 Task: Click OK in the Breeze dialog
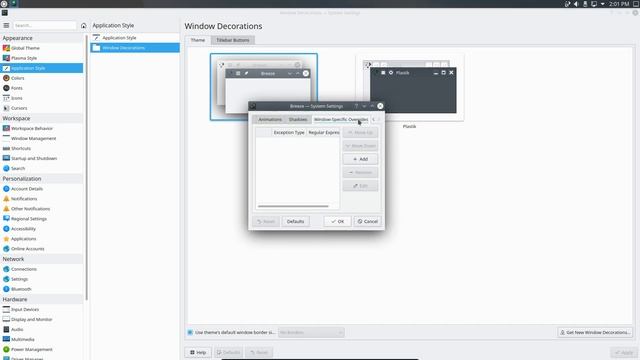coord(338,221)
